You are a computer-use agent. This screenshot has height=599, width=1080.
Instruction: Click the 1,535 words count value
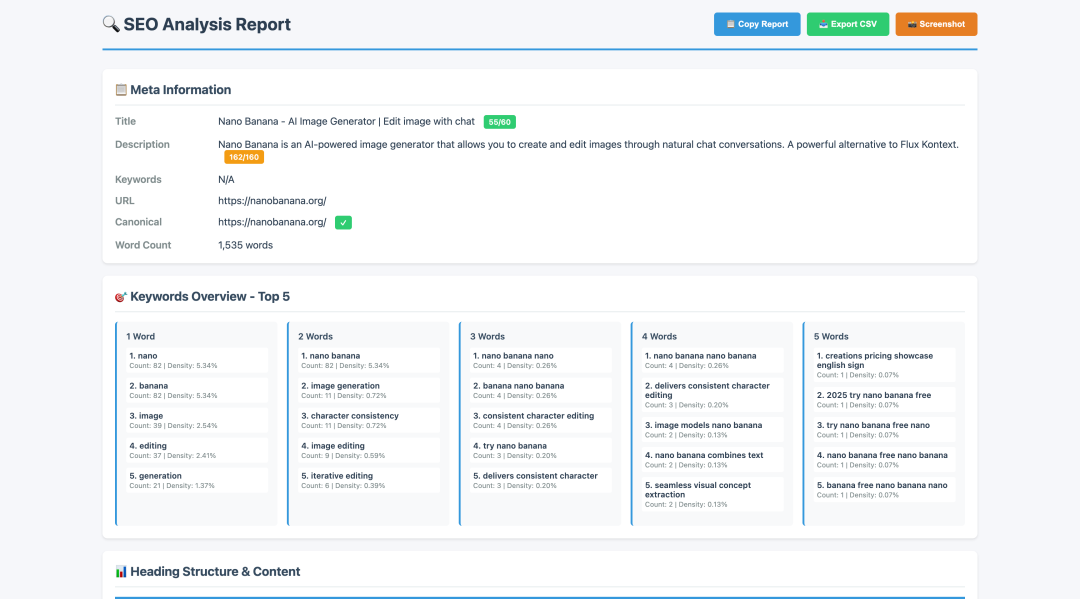pyautogui.click(x=245, y=245)
